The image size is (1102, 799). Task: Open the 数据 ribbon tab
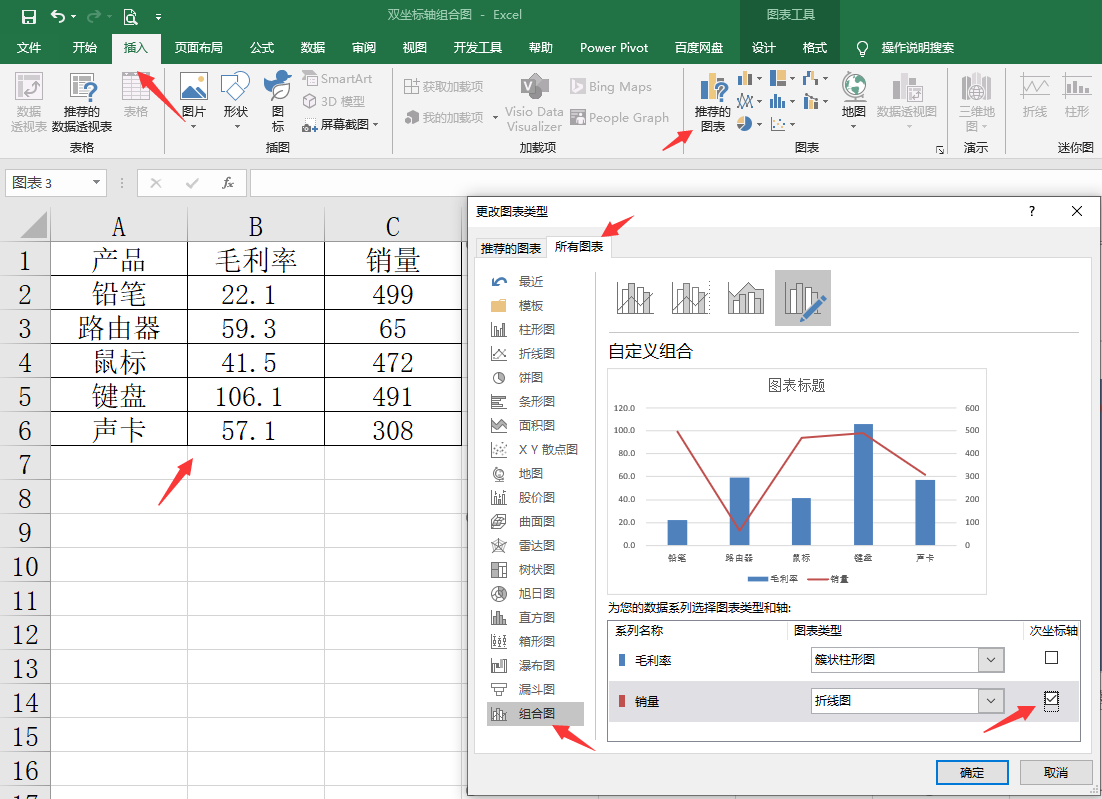313,48
